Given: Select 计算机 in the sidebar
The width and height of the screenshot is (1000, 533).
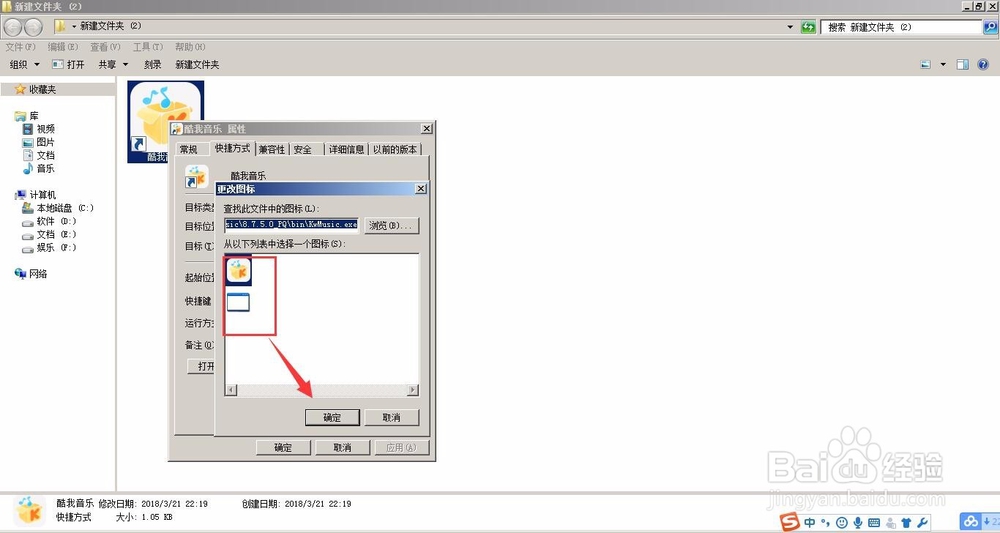Looking at the screenshot, I should coord(36,195).
